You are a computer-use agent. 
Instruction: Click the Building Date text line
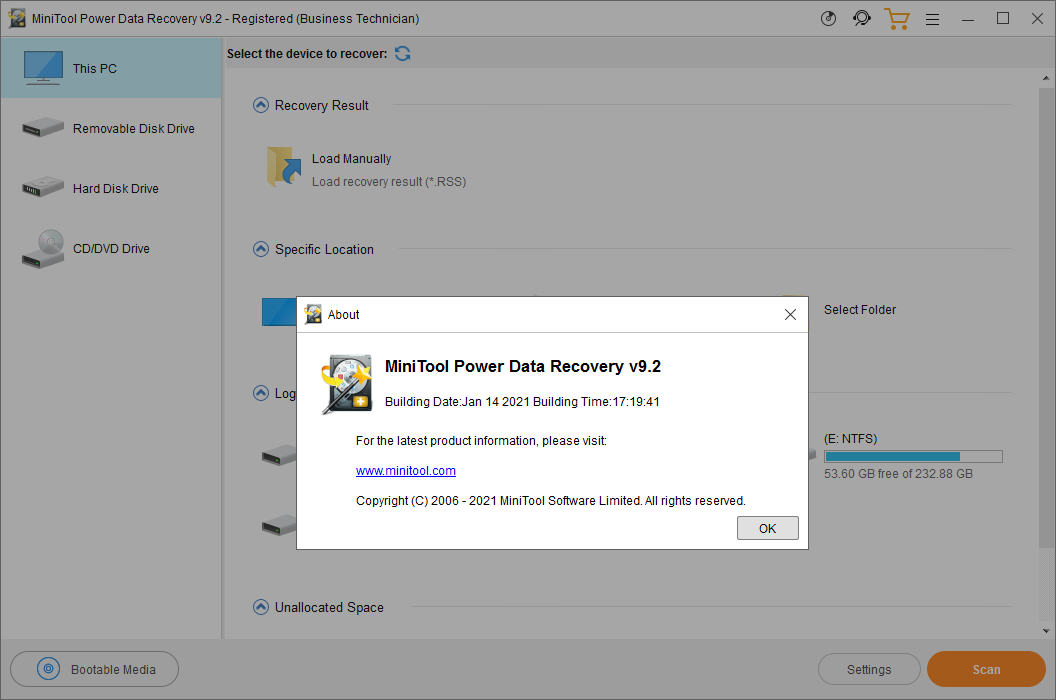tap(522, 402)
